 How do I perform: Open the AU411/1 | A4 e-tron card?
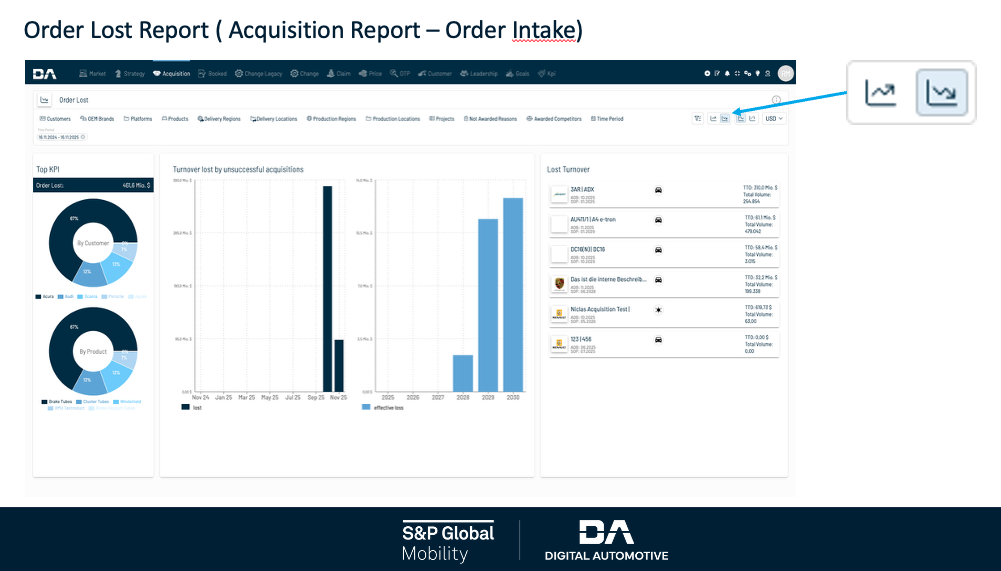click(x=664, y=225)
